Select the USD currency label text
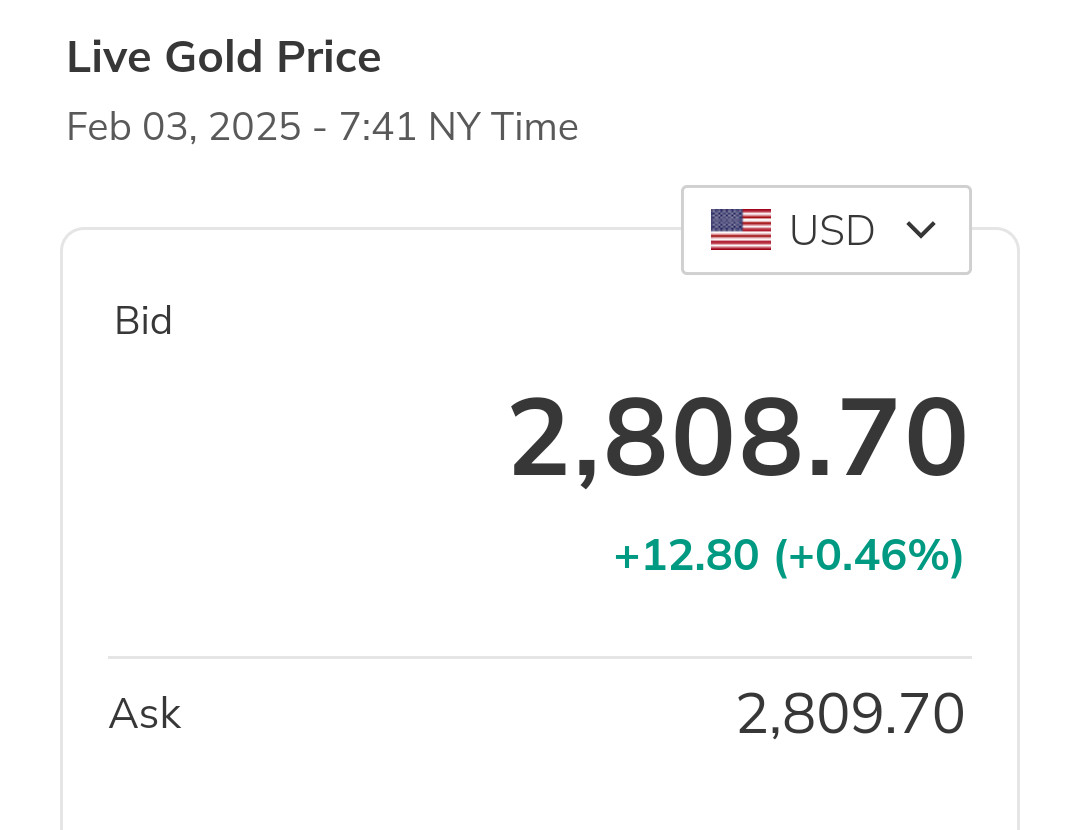Screen dimensions: 1080x830 pyautogui.click(x=832, y=231)
